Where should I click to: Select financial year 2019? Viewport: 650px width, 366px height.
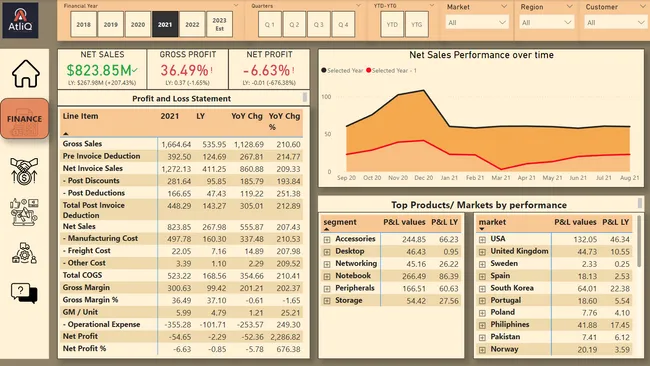tap(111, 24)
